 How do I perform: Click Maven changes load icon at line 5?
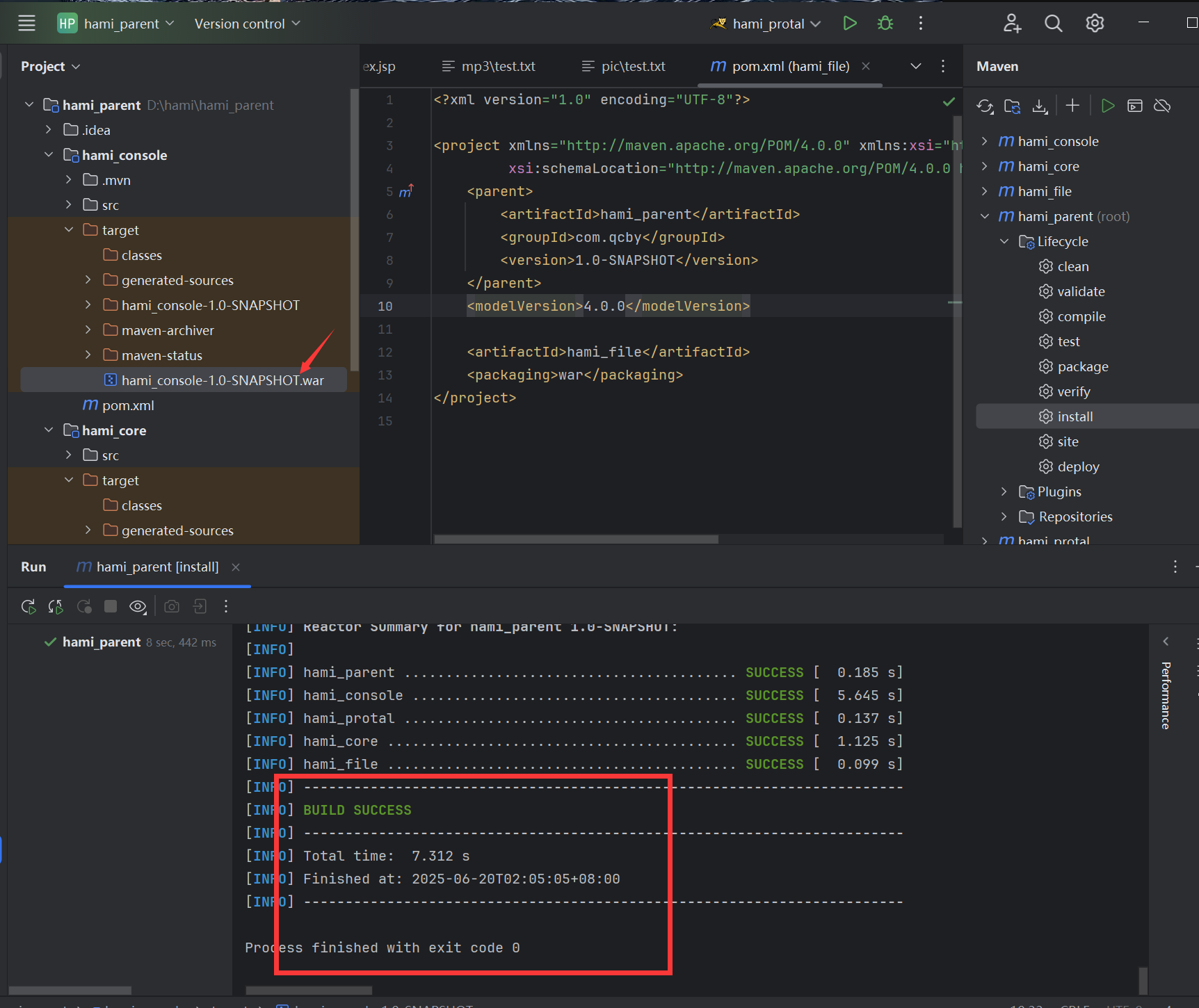coord(406,191)
